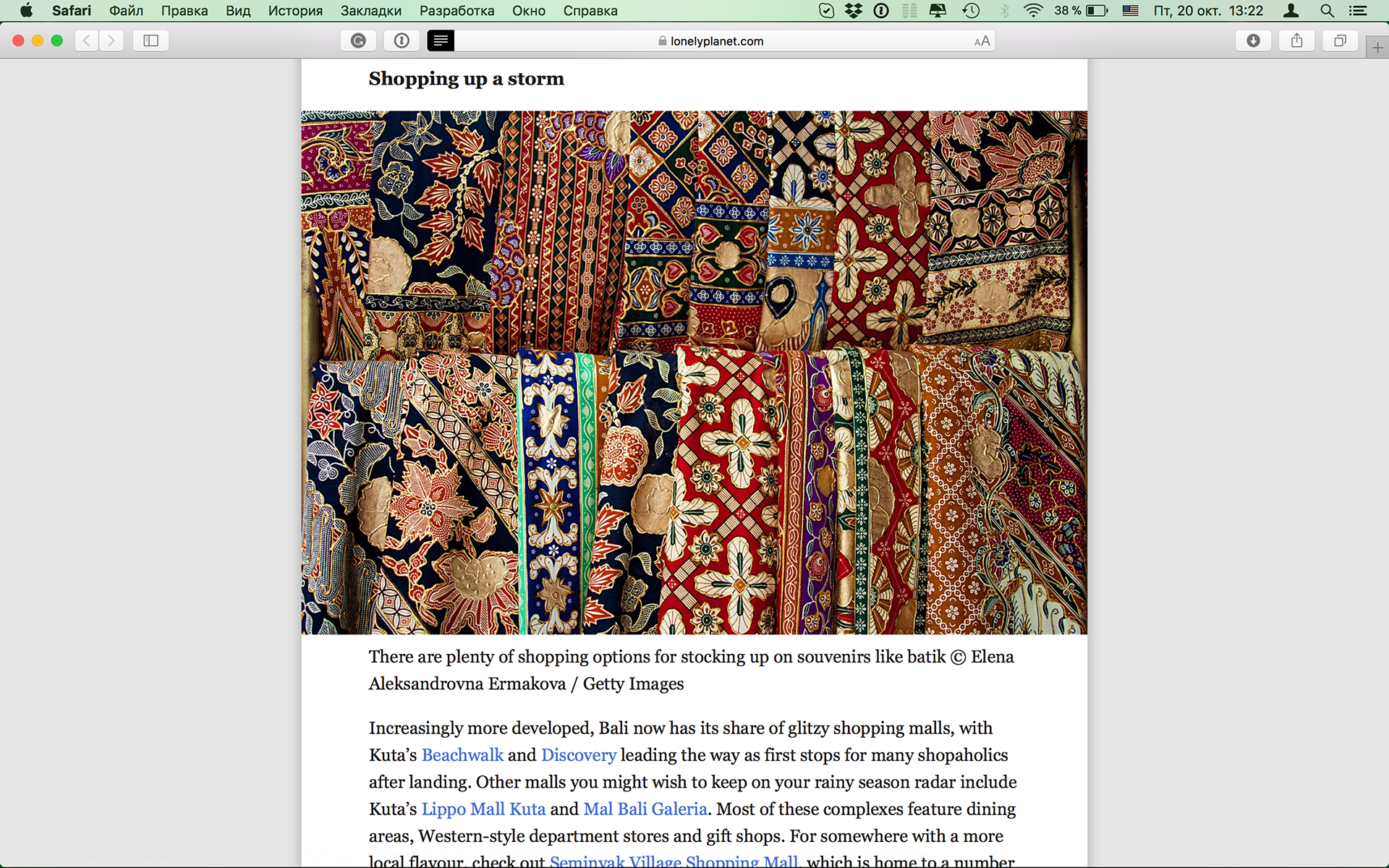Click the lonelyplanet.com address field

point(711,41)
